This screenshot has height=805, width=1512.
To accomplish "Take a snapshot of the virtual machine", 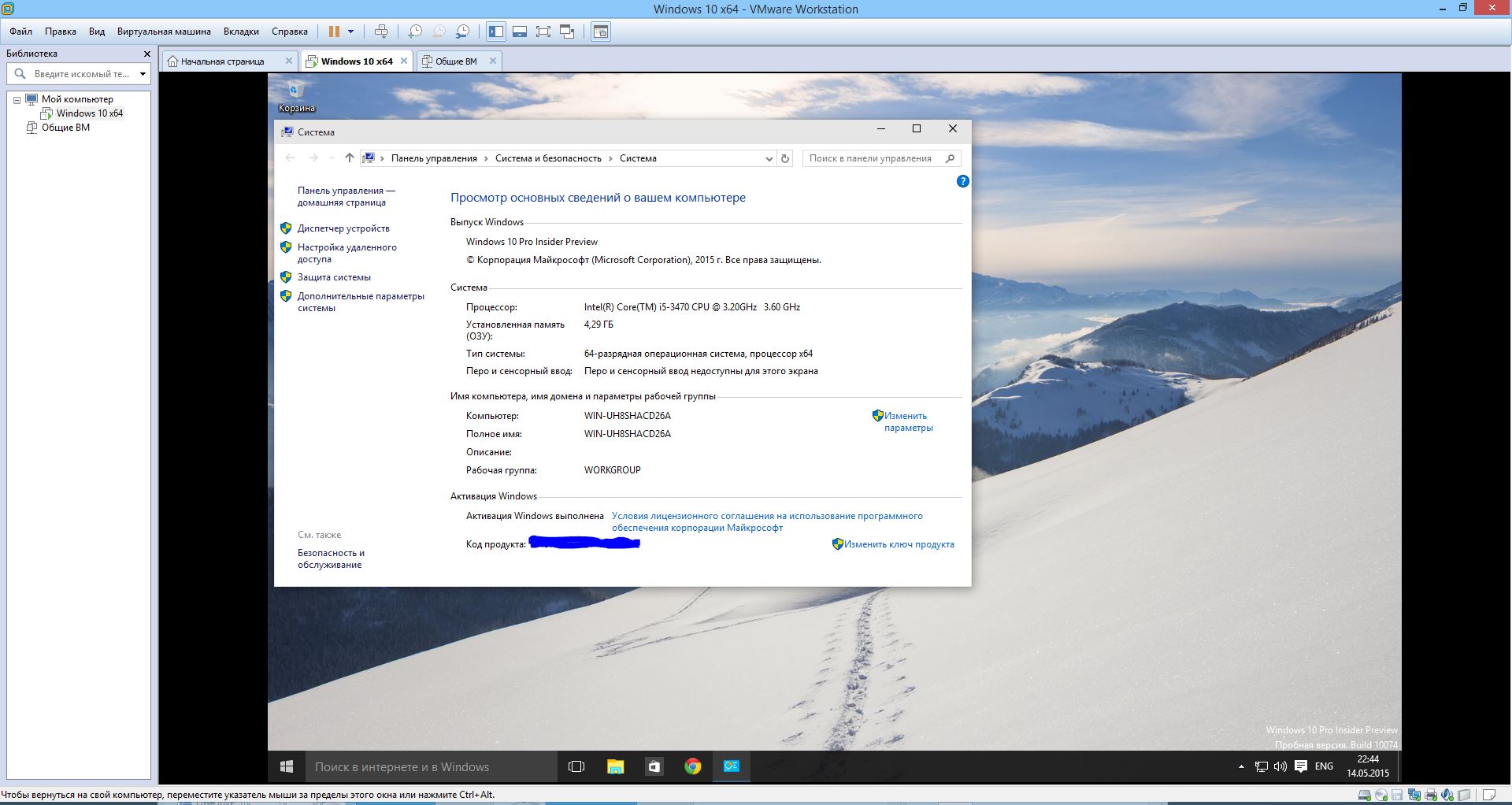I will point(415,32).
